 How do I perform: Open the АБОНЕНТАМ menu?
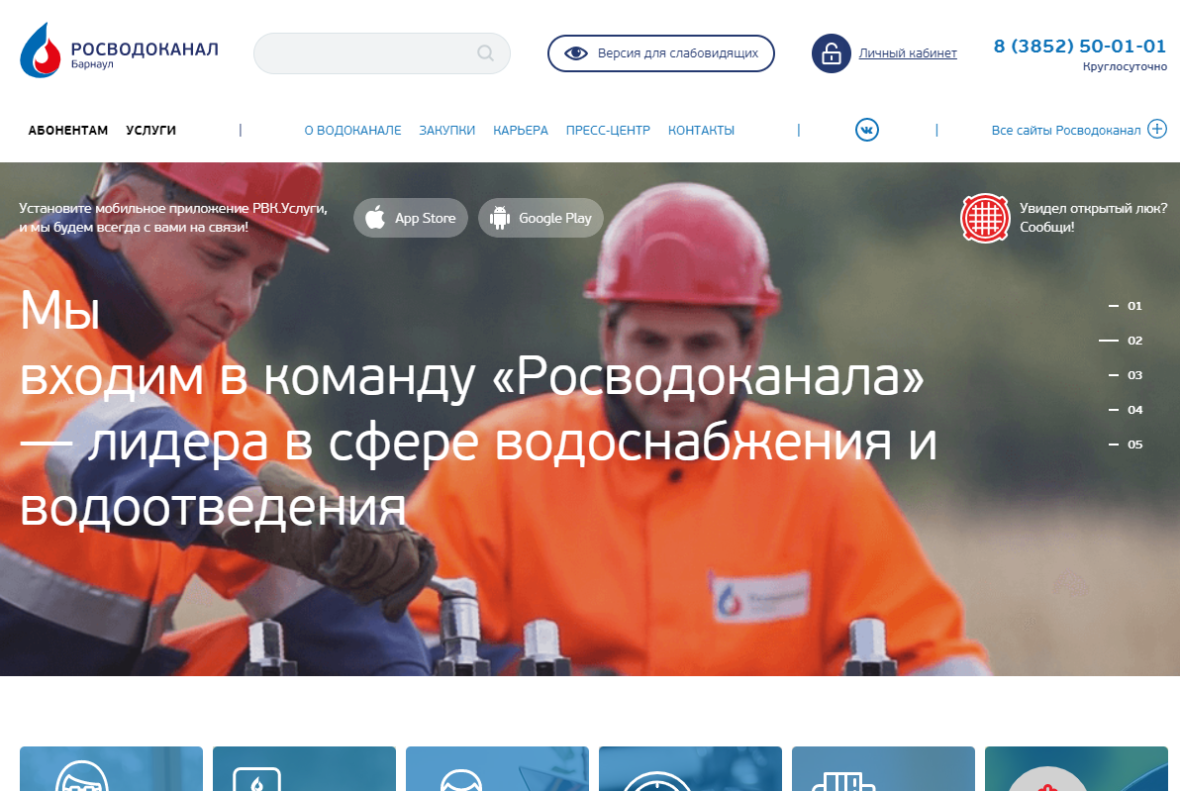pos(68,129)
